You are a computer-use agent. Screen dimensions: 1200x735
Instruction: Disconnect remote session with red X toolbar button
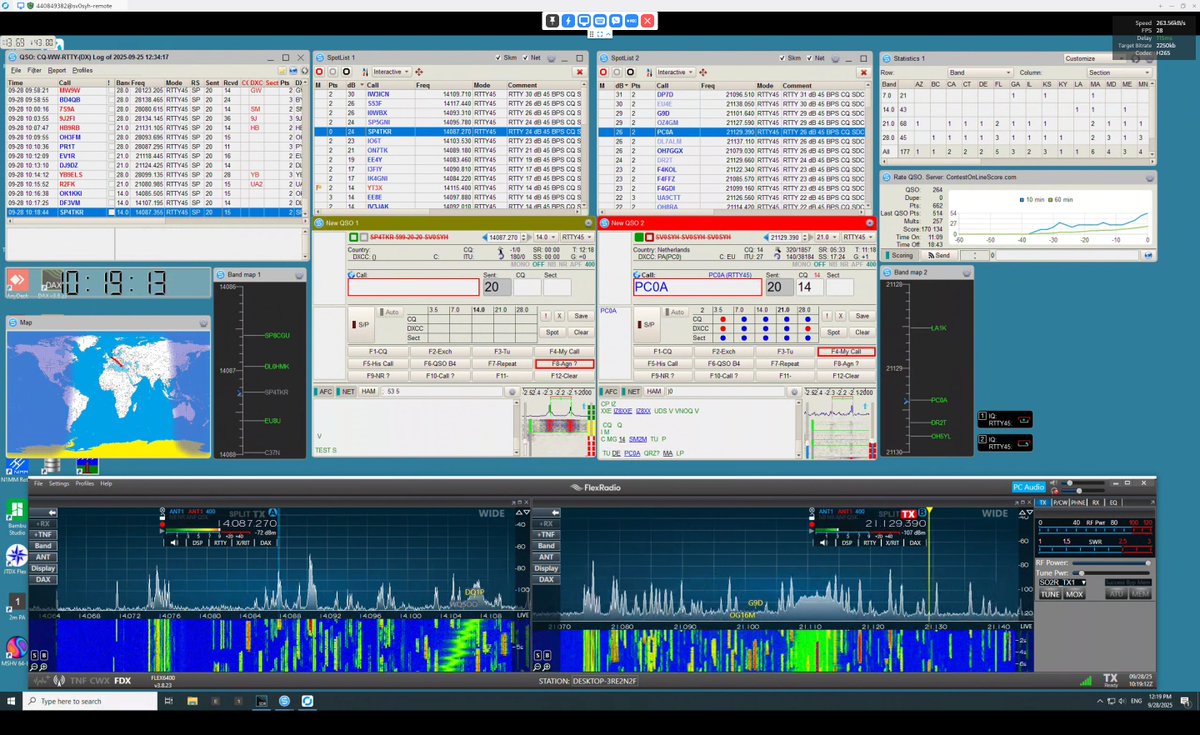pyautogui.click(x=647, y=20)
